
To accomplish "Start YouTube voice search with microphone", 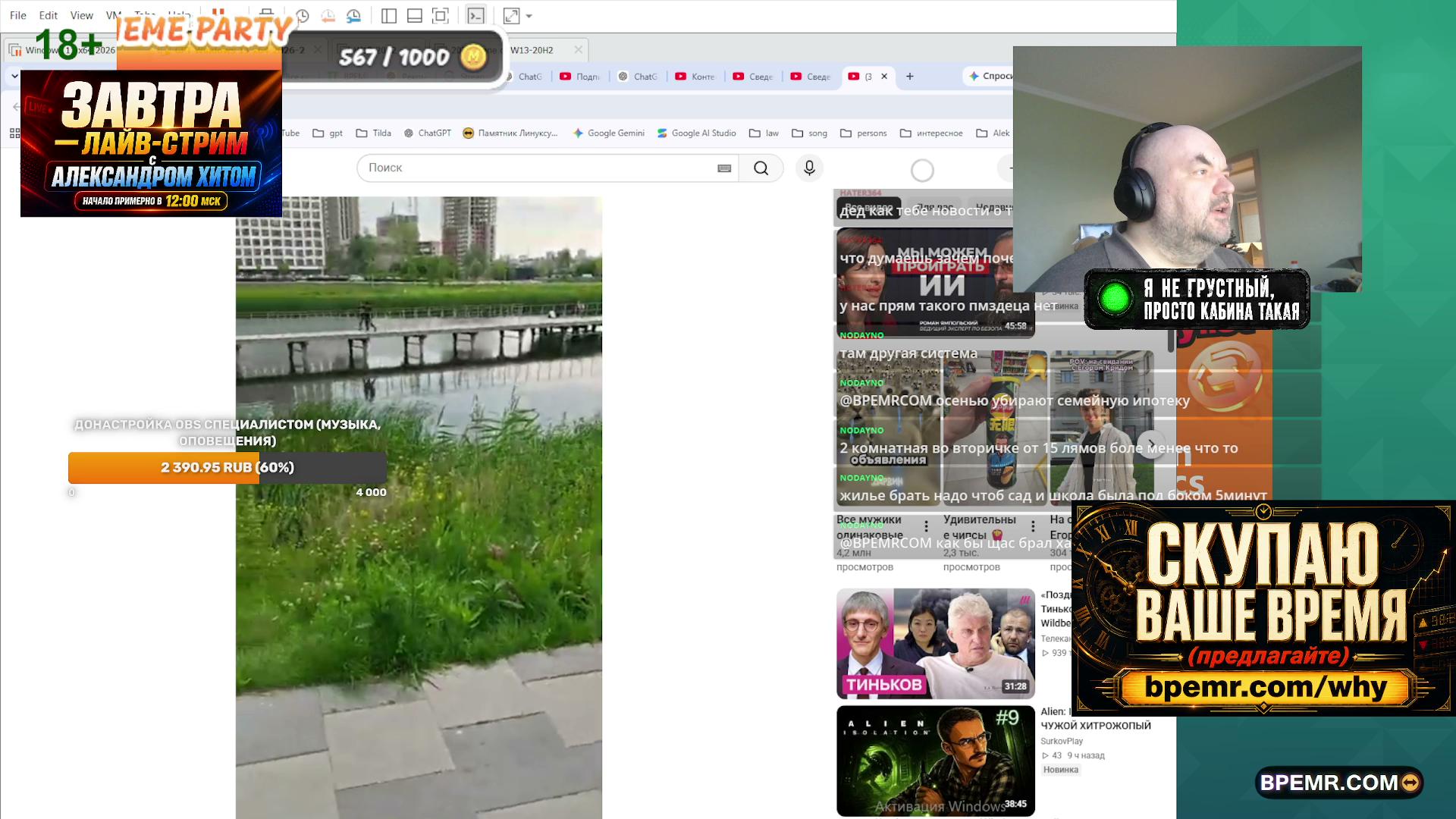I will tap(809, 168).
